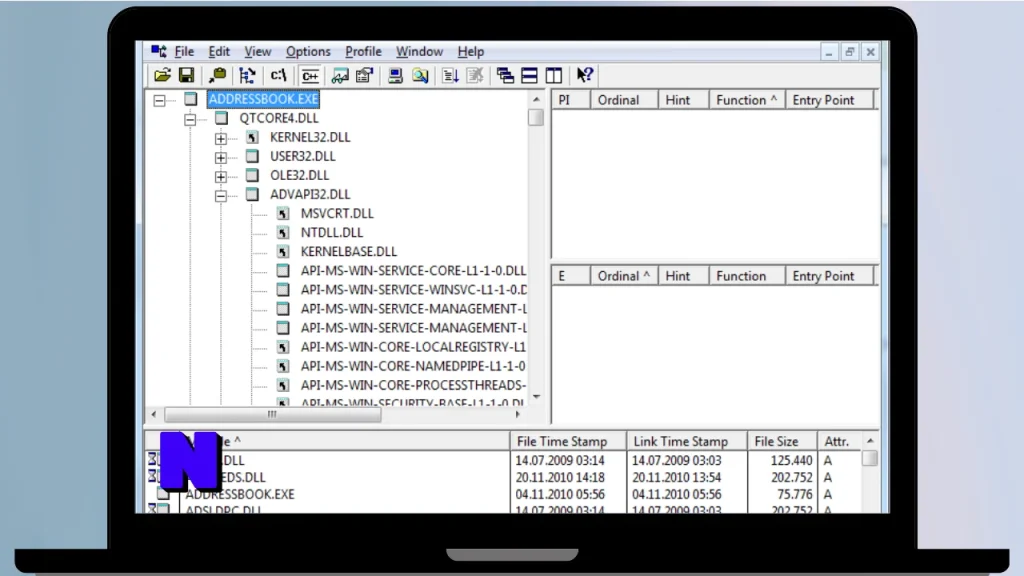1024x576 pixels.
Task: Select KERNELBASE.DLL tree item
Action: coord(349,251)
